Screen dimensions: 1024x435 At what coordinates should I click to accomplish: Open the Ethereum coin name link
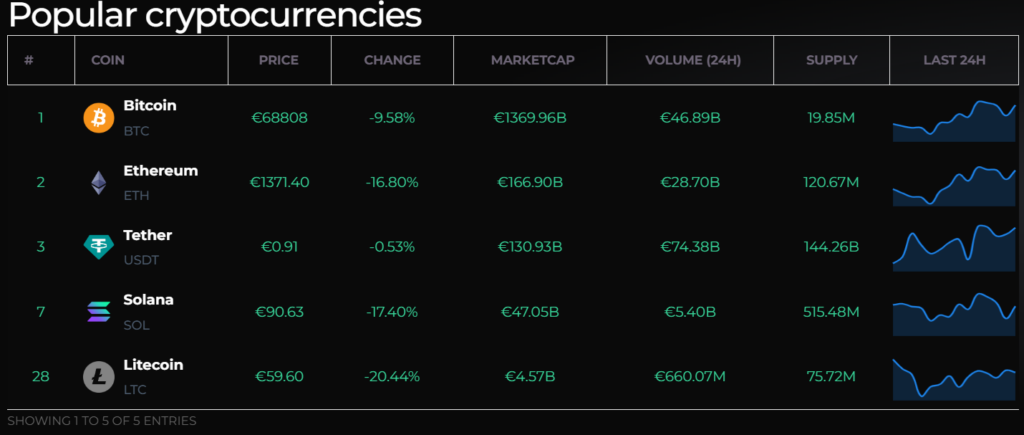pyautogui.click(x=160, y=170)
